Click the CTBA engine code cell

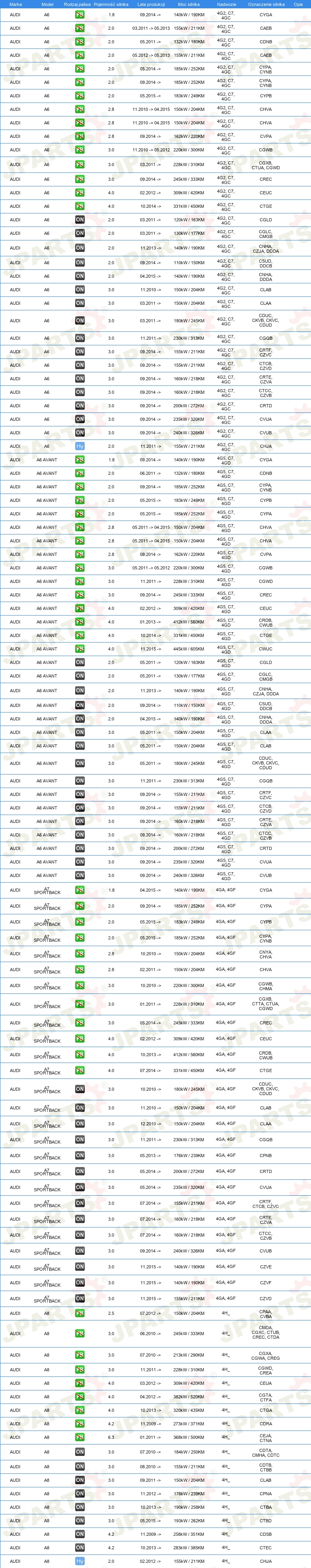pos(266,1507)
